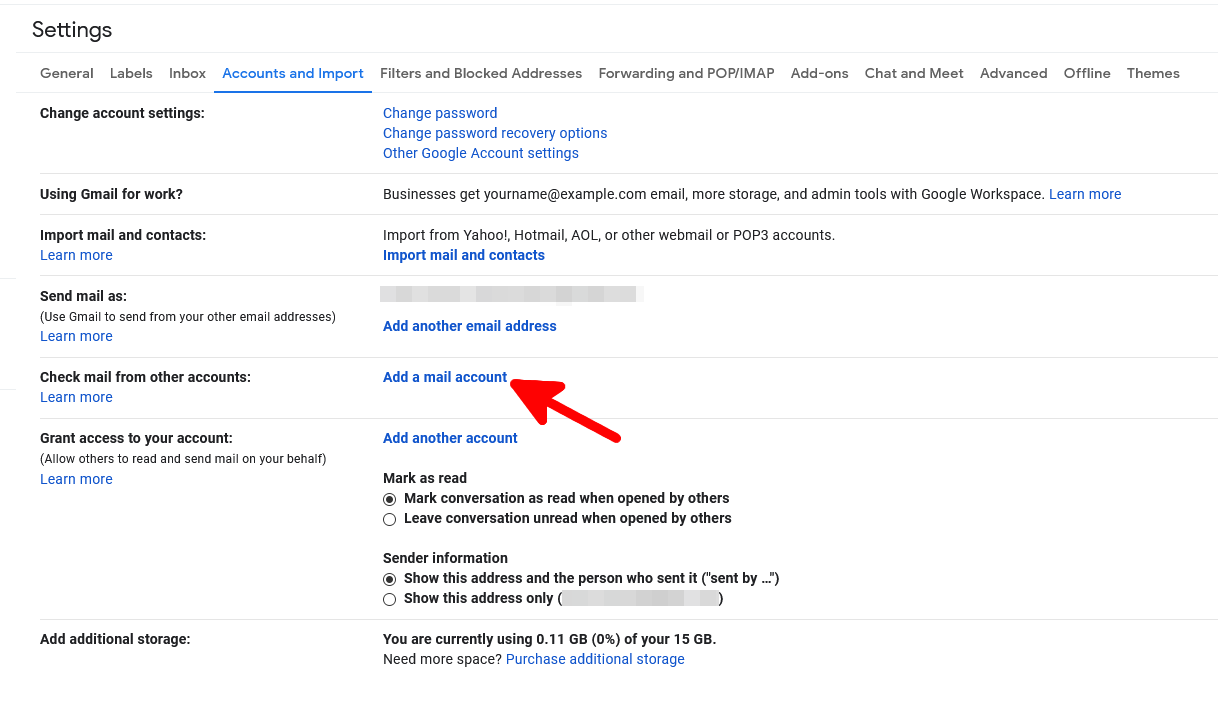Select Mark conversation as read when opened
The height and width of the screenshot is (702, 1218).
click(x=389, y=499)
